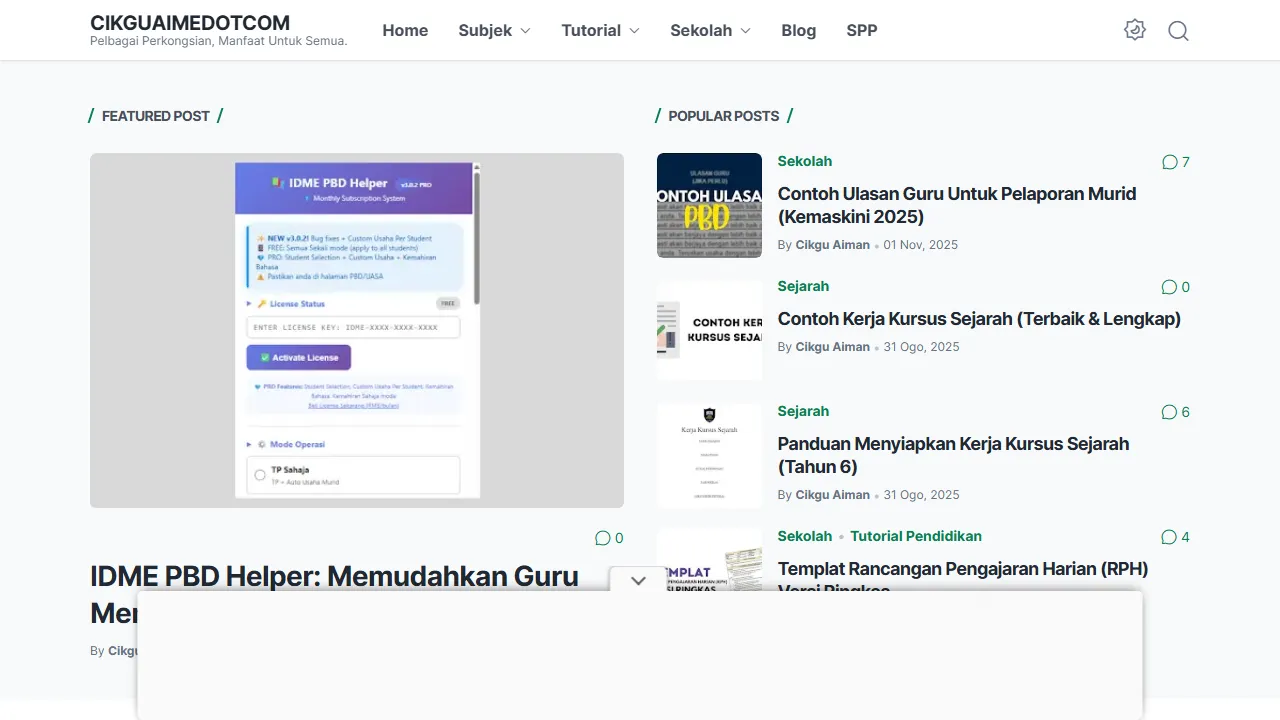Click the Contoh Ulasan Guru post thumbnail

(709, 205)
